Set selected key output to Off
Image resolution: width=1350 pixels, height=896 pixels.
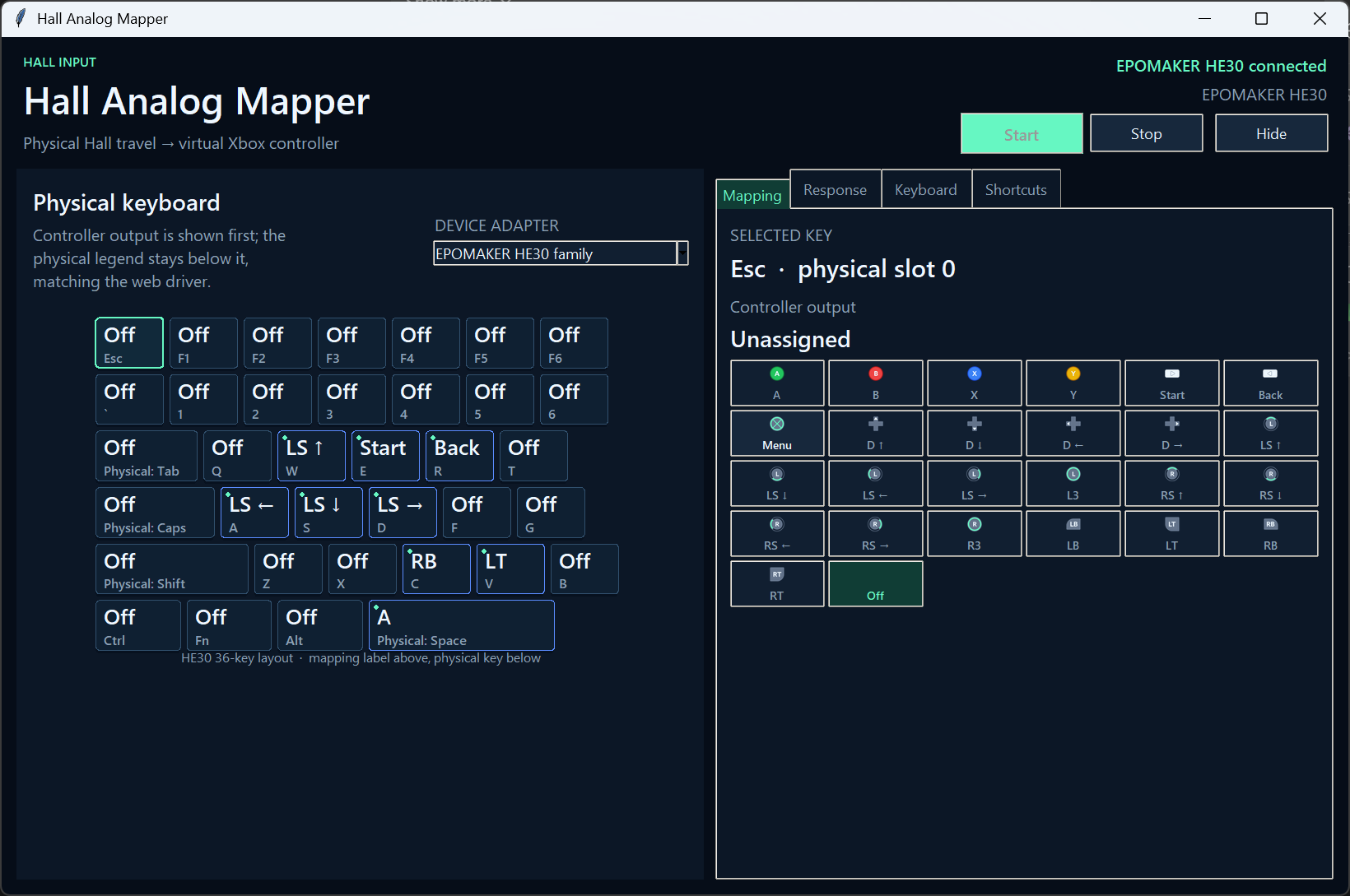[x=876, y=583]
